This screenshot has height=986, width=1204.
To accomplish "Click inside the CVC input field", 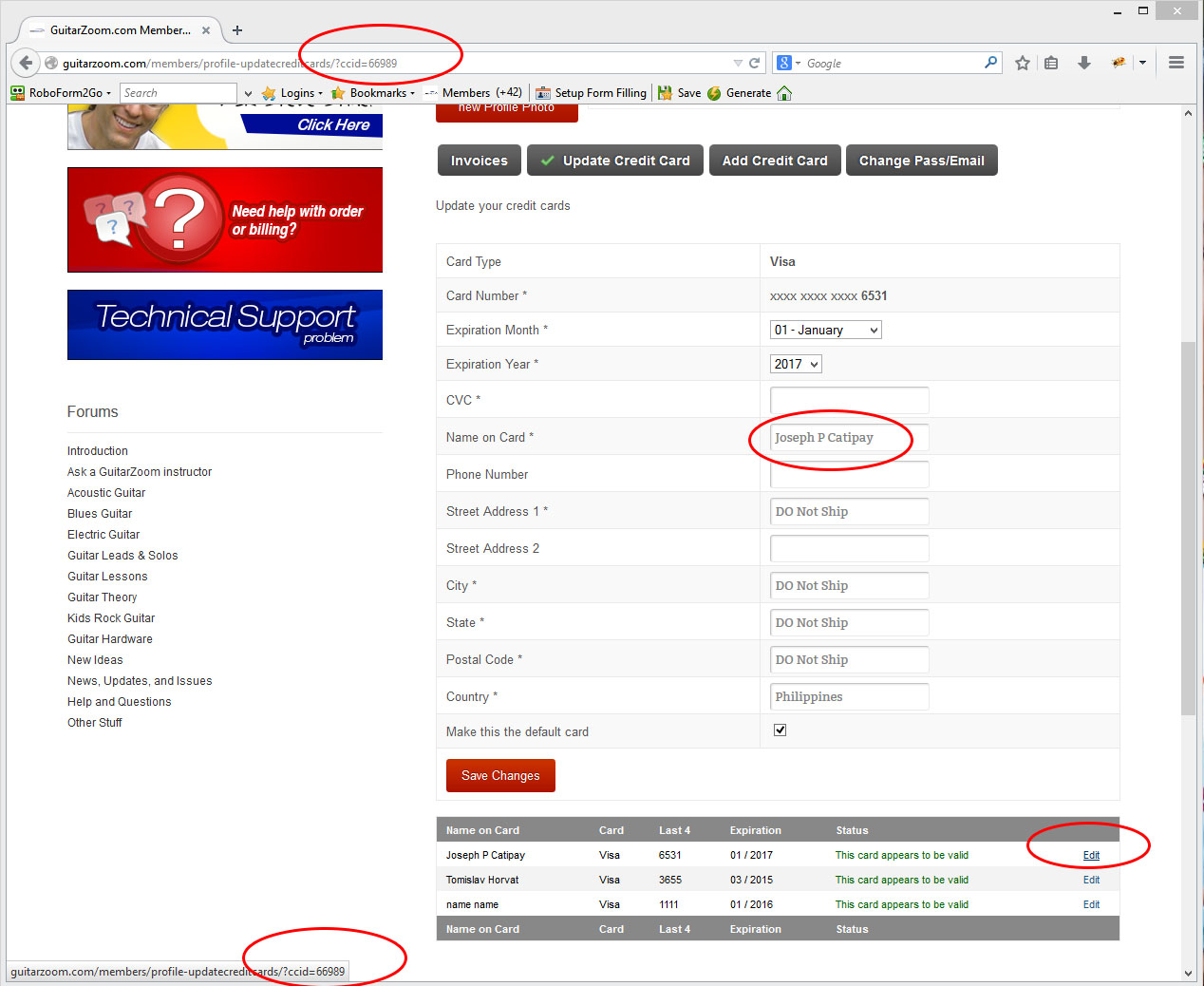I will pos(849,400).
